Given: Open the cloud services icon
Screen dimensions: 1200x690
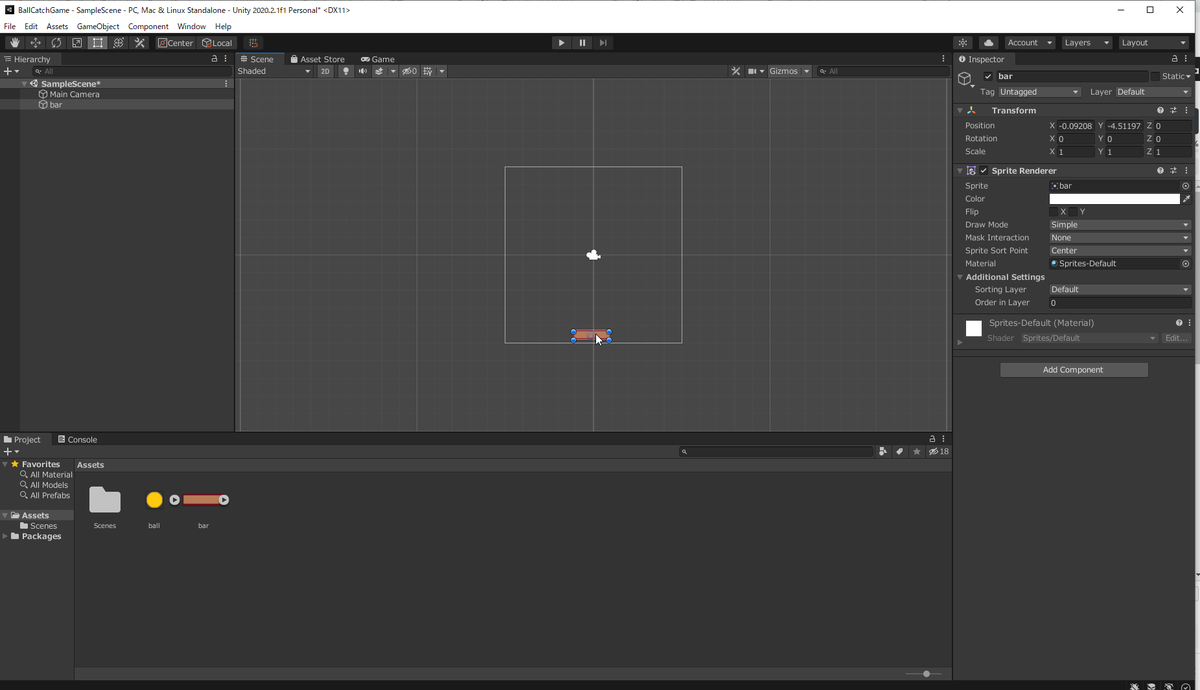Looking at the screenshot, I should point(989,43).
